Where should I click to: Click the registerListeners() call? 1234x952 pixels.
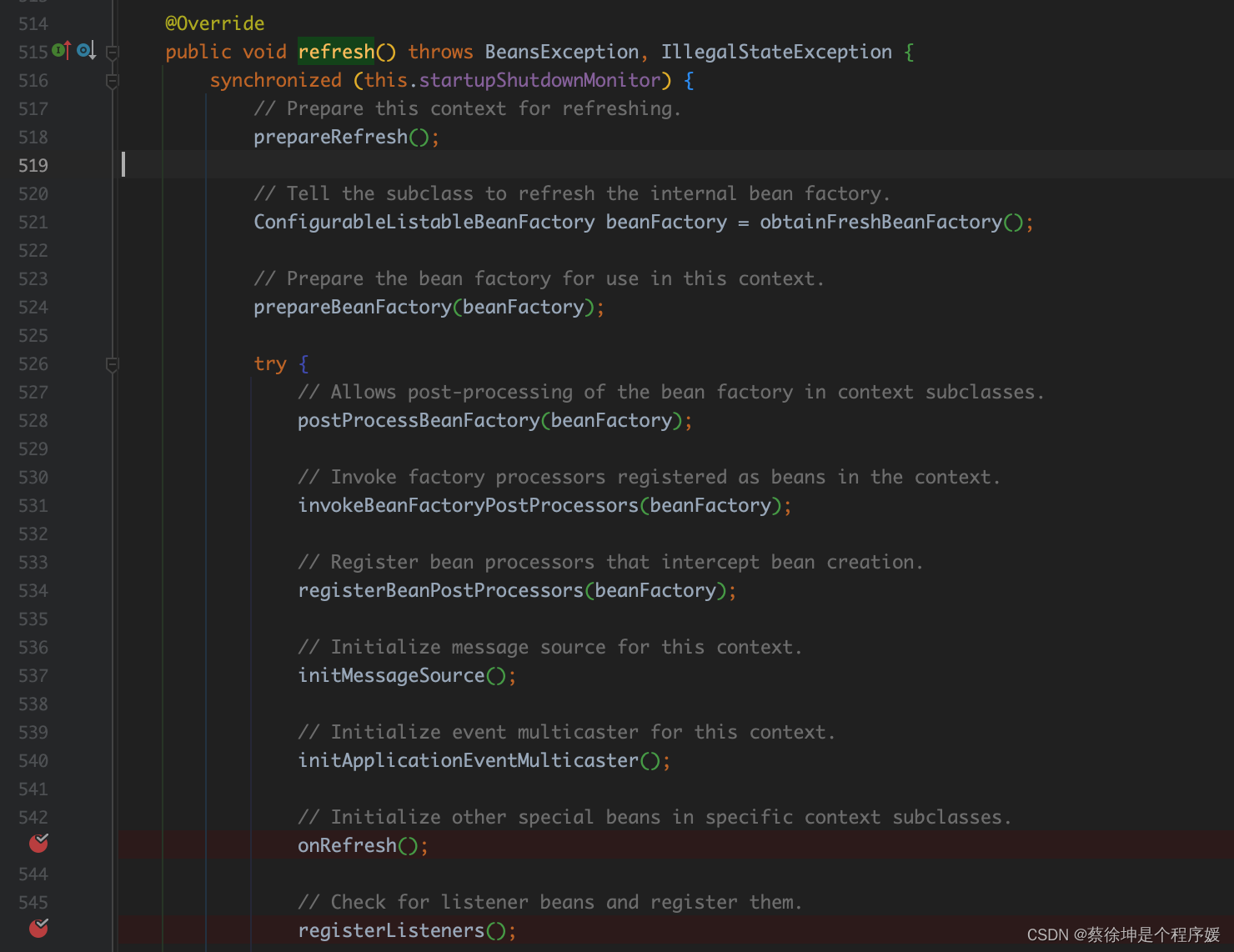tap(402, 930)
